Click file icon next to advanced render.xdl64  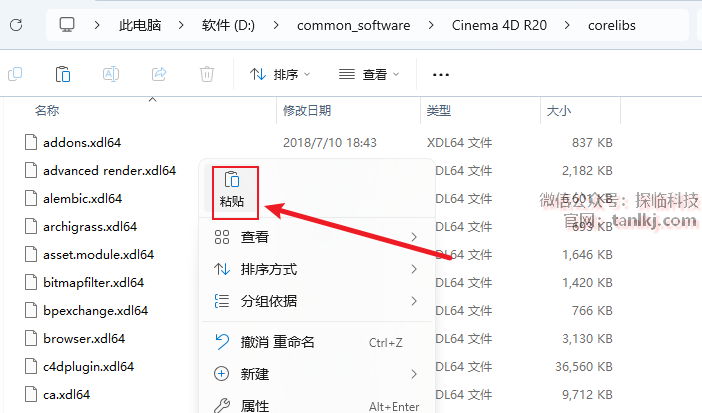31,170
